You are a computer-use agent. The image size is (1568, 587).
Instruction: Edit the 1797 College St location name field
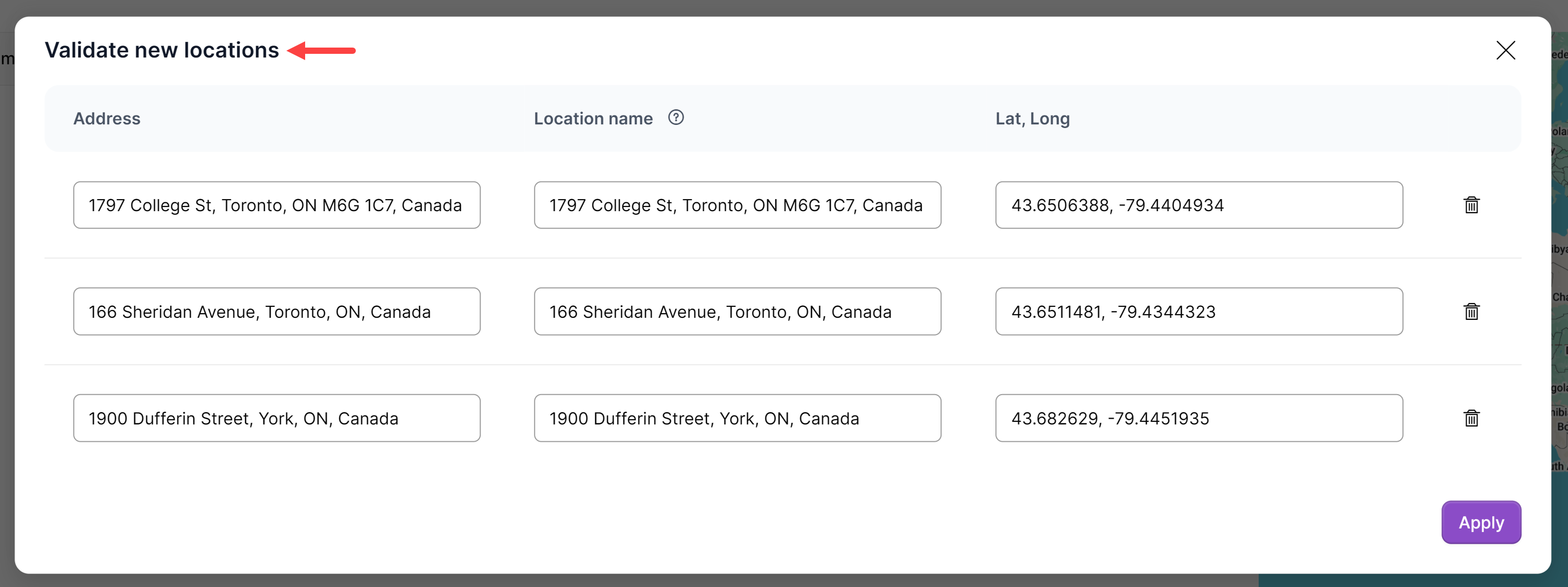tap(737, 205)
